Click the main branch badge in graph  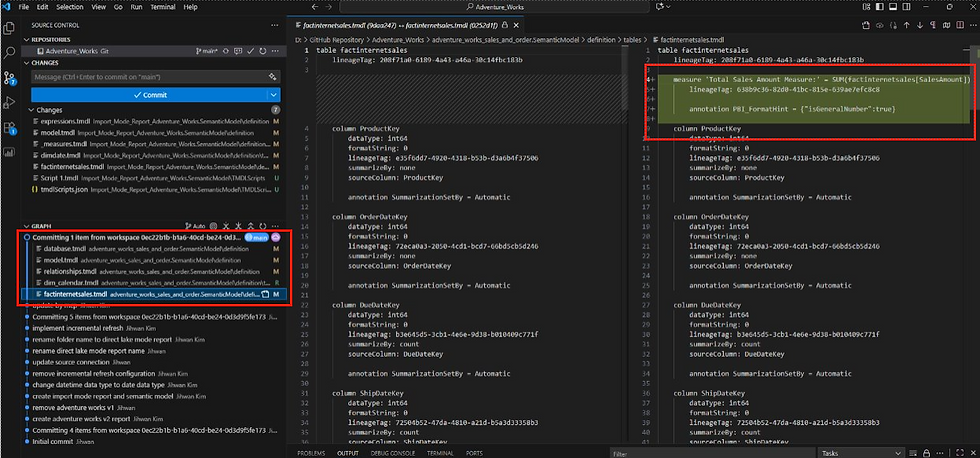(256, 237)
